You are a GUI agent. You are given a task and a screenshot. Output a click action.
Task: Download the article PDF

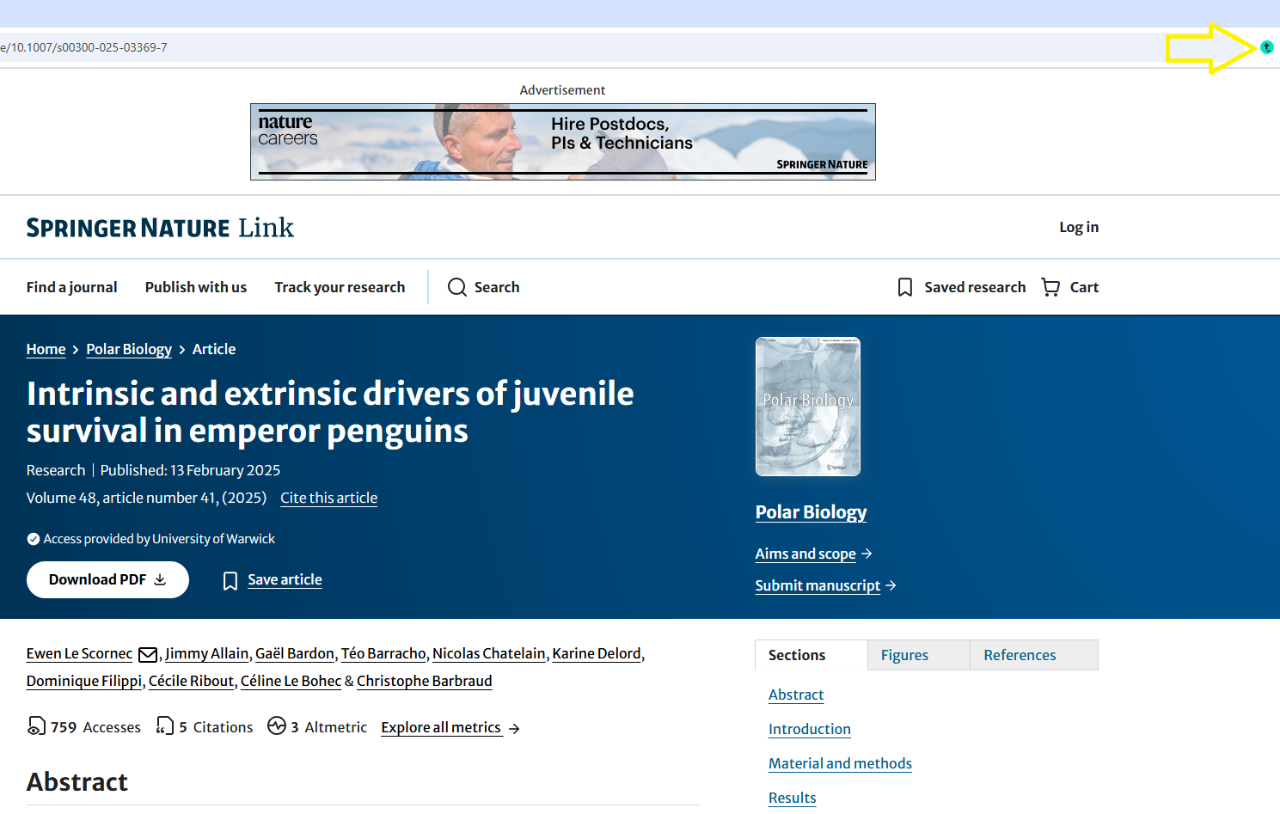pyautogui.click(x=107, y=579)
